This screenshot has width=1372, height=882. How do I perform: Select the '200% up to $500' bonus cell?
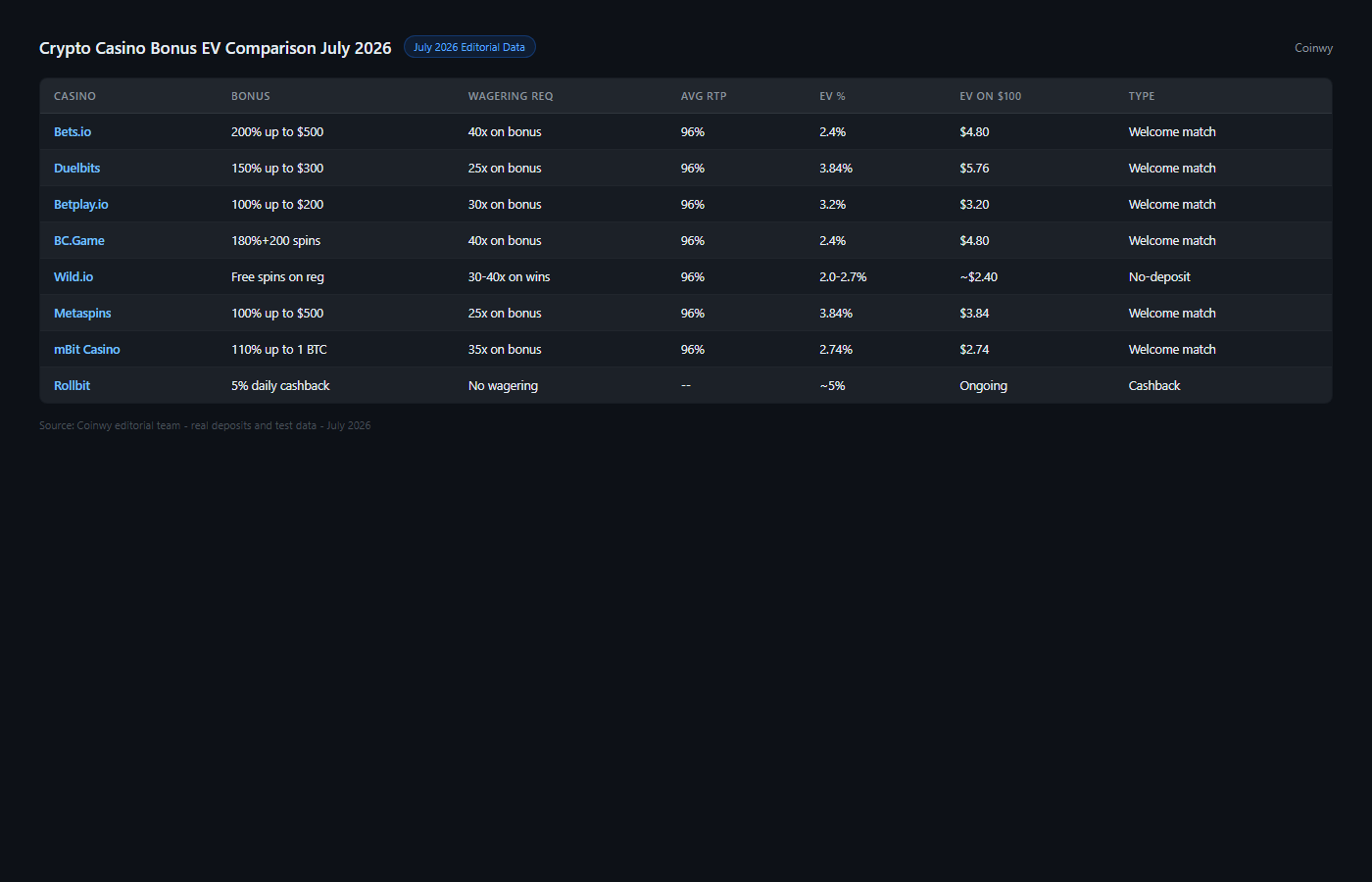coord(277,132)
